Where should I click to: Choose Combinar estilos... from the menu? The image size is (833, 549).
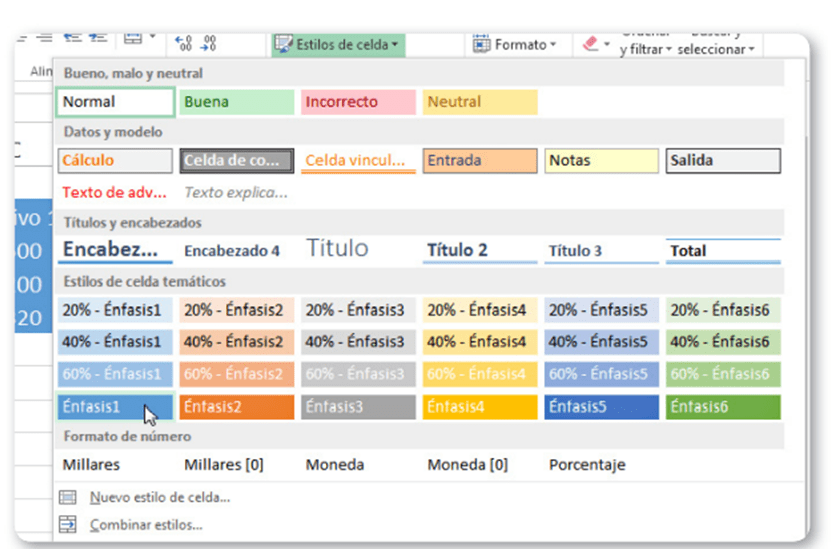(x=146, y=524)
